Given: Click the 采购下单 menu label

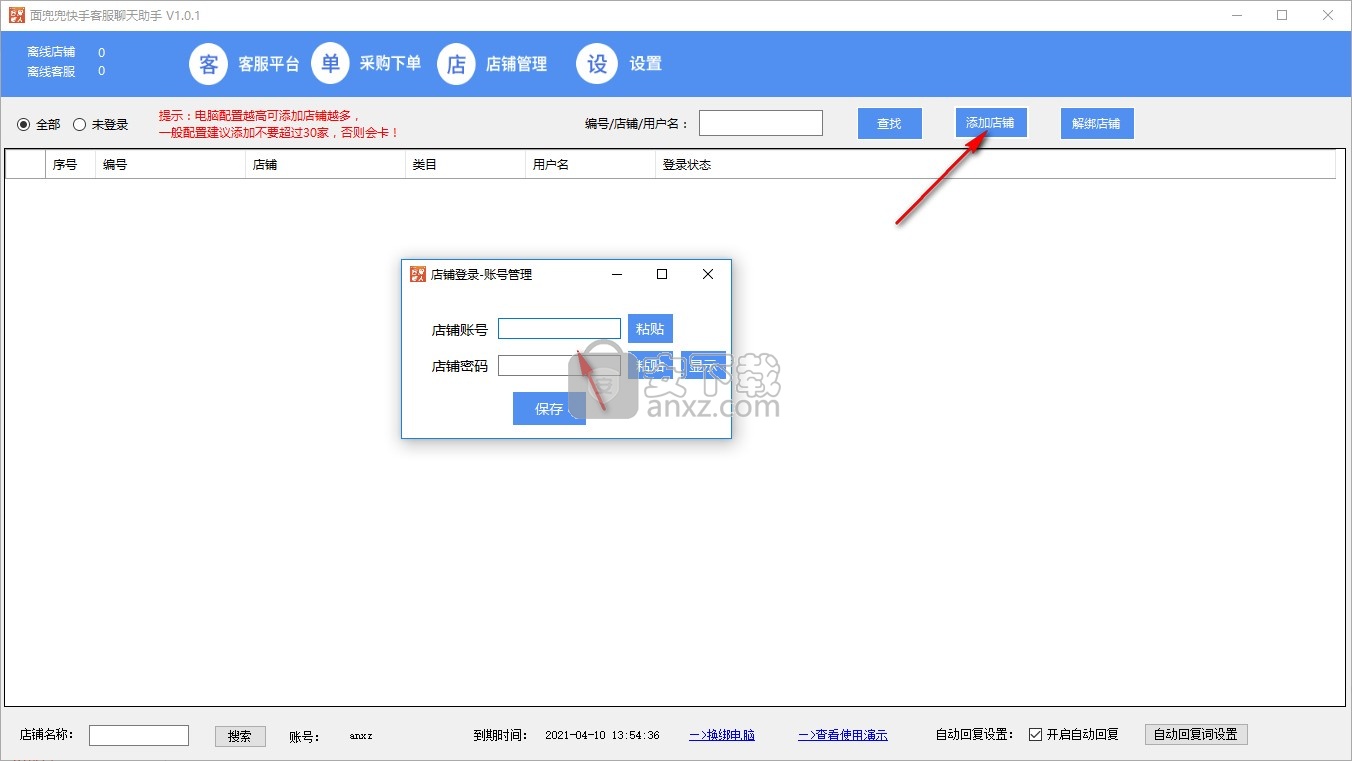Looking at the screenshot, I should point(391,63).
